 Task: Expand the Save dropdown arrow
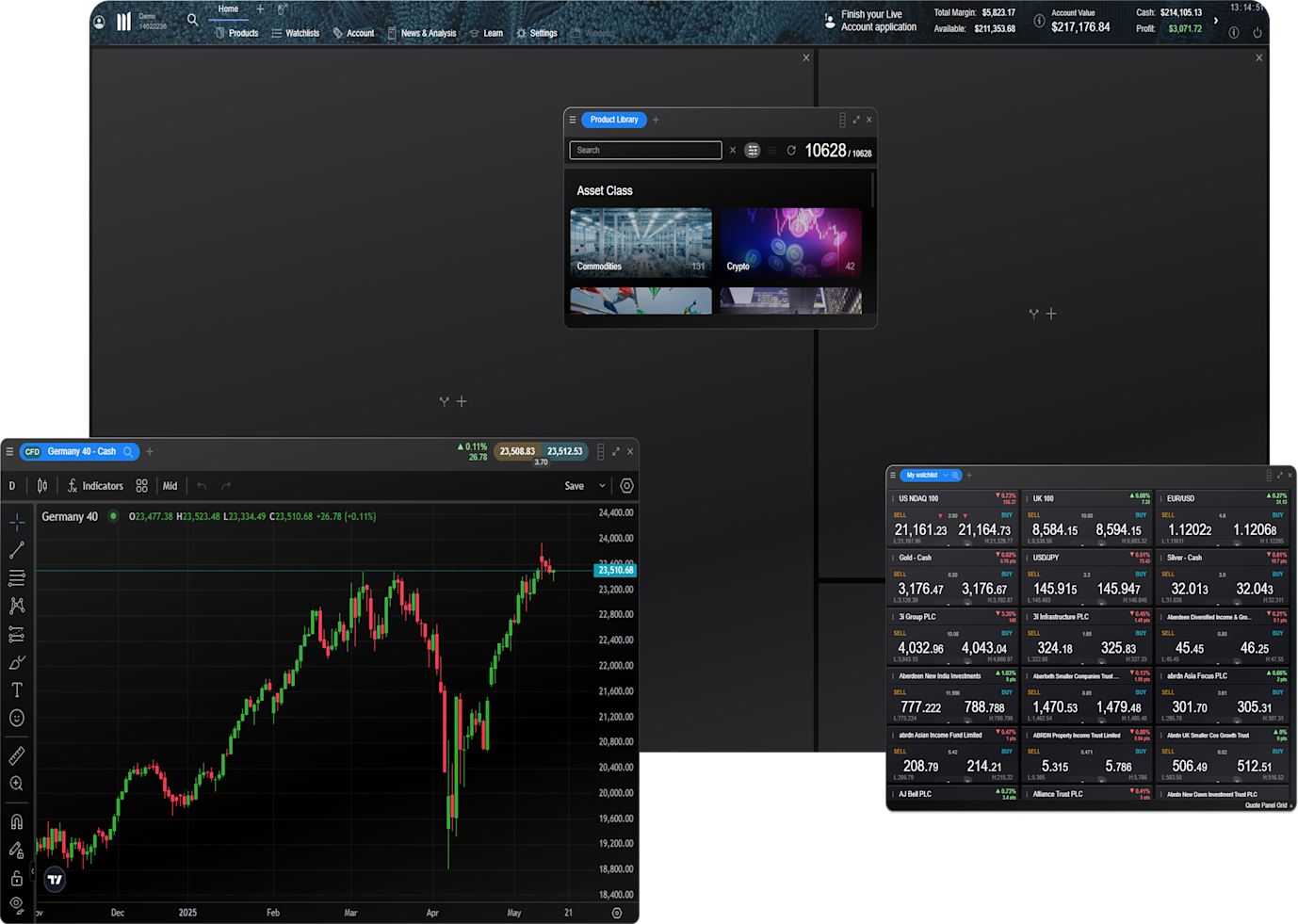[x=602, y=486]
